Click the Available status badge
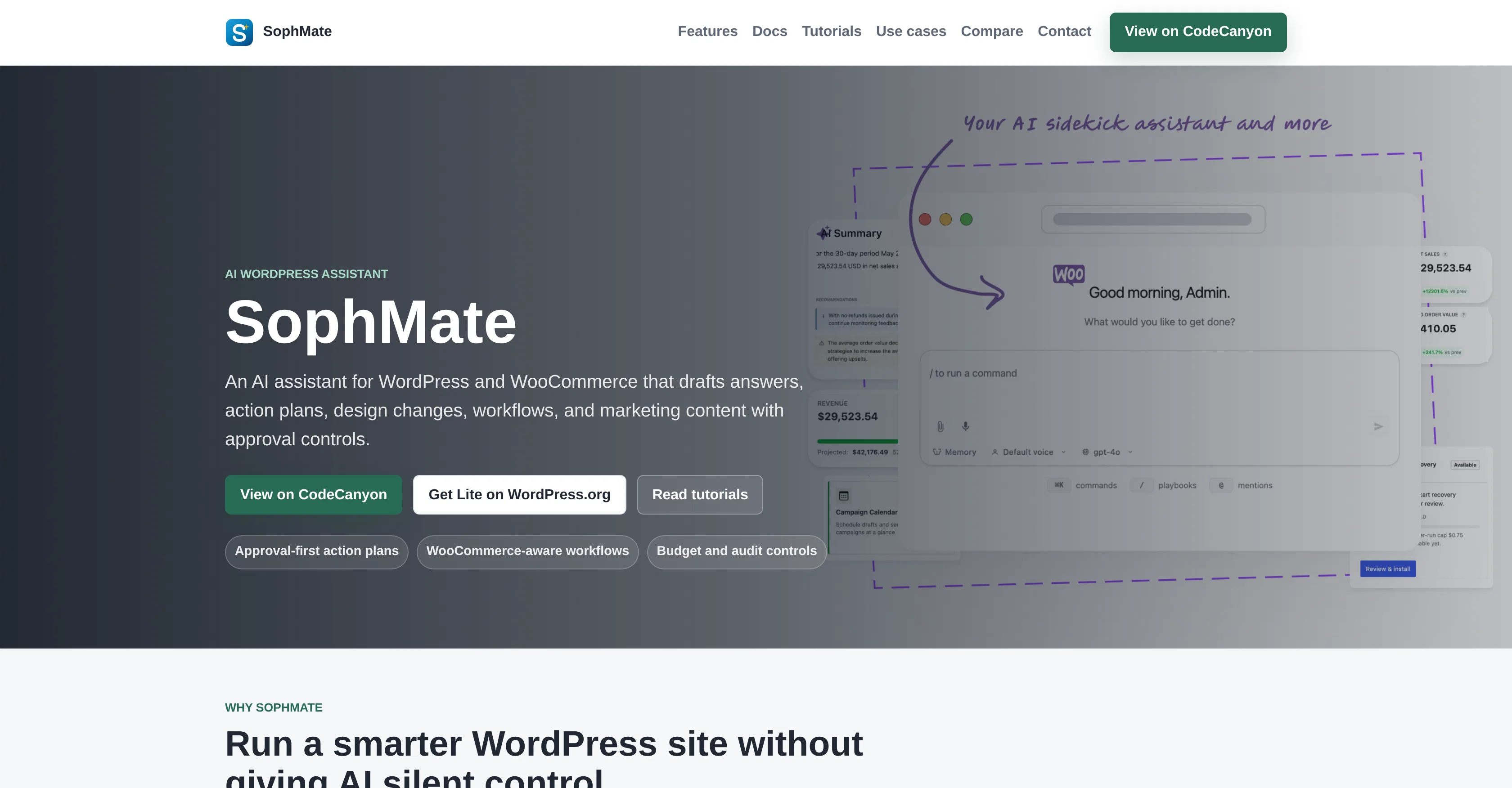Image resolution: width=1512 pixels, height=788 pixels. pos(1464,464)
